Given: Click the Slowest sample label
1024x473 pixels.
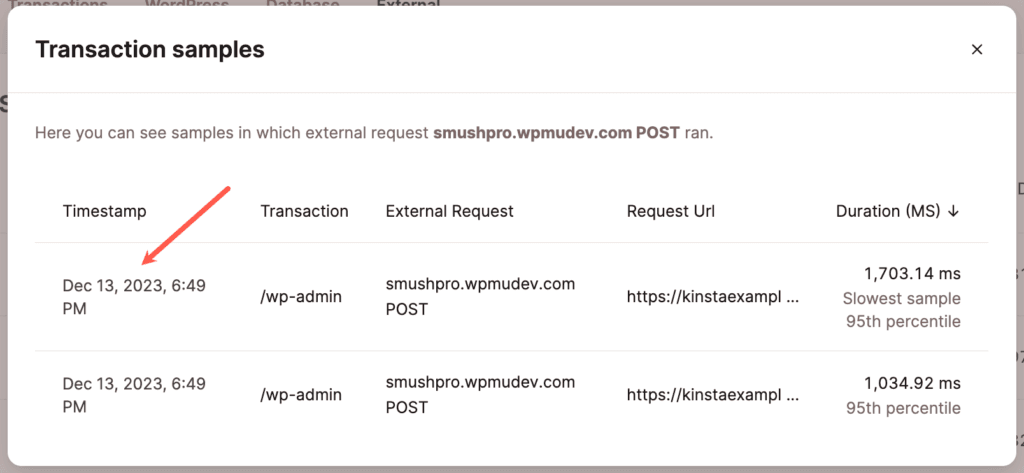Looking at the screenshot, I should point(901,298).
